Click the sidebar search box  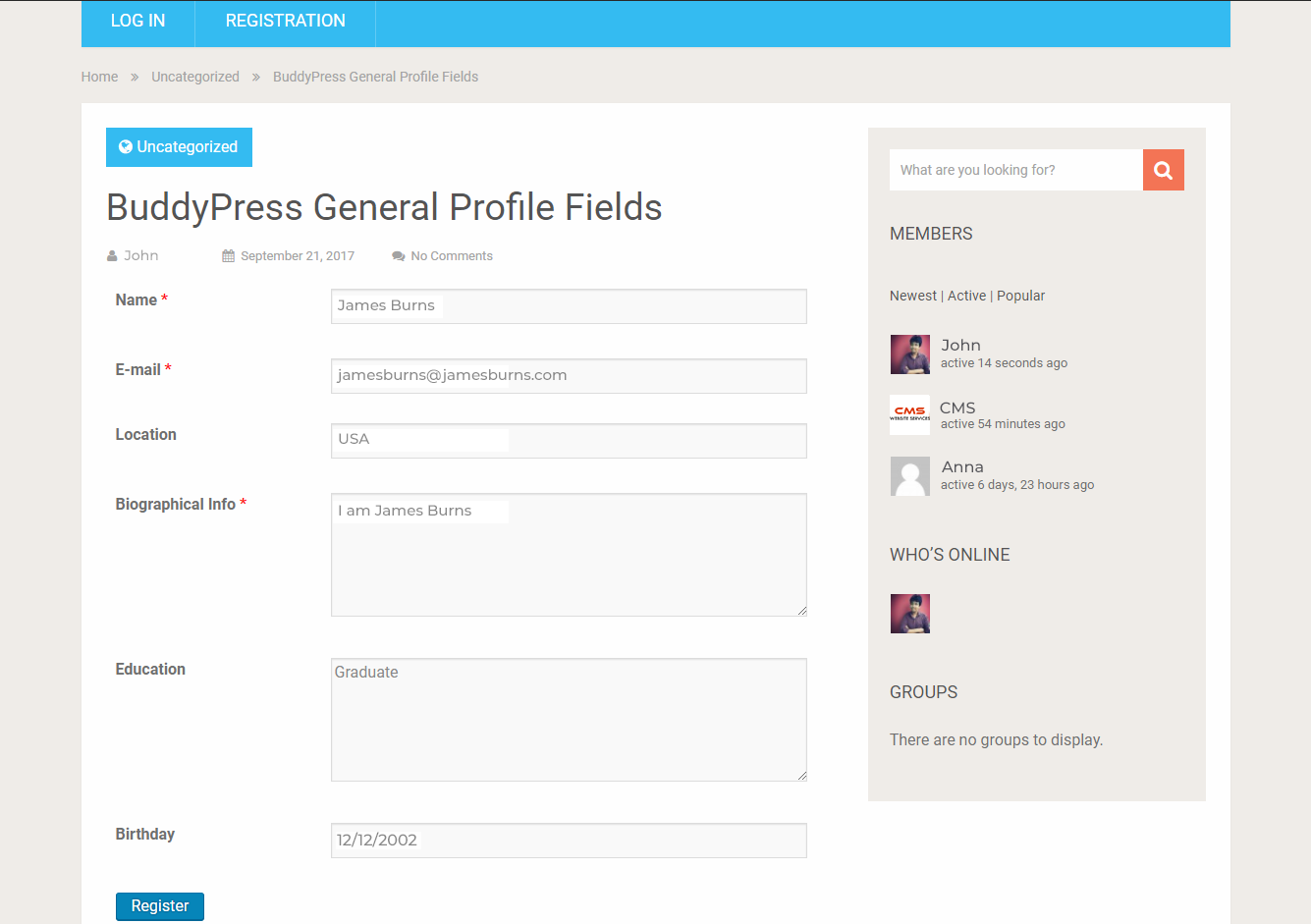pyautogui.click(x=1015, y=170)
